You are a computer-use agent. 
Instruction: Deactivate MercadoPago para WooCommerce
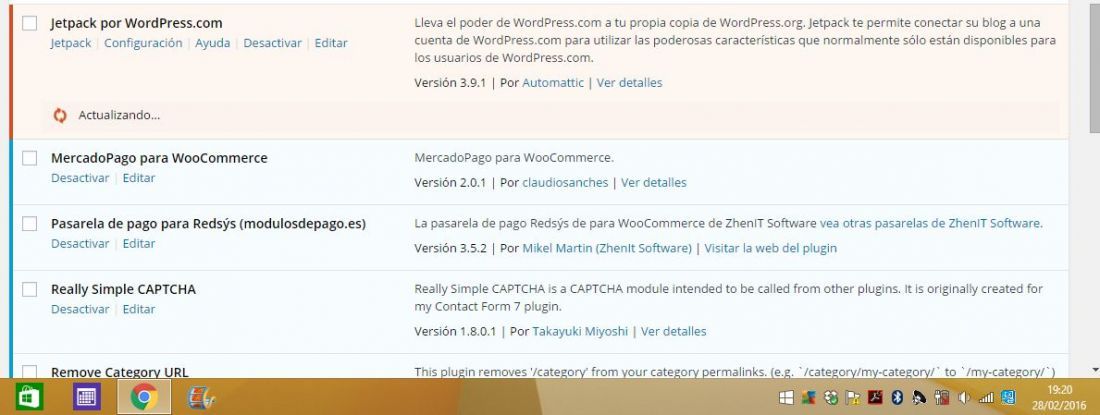(80, 178)
